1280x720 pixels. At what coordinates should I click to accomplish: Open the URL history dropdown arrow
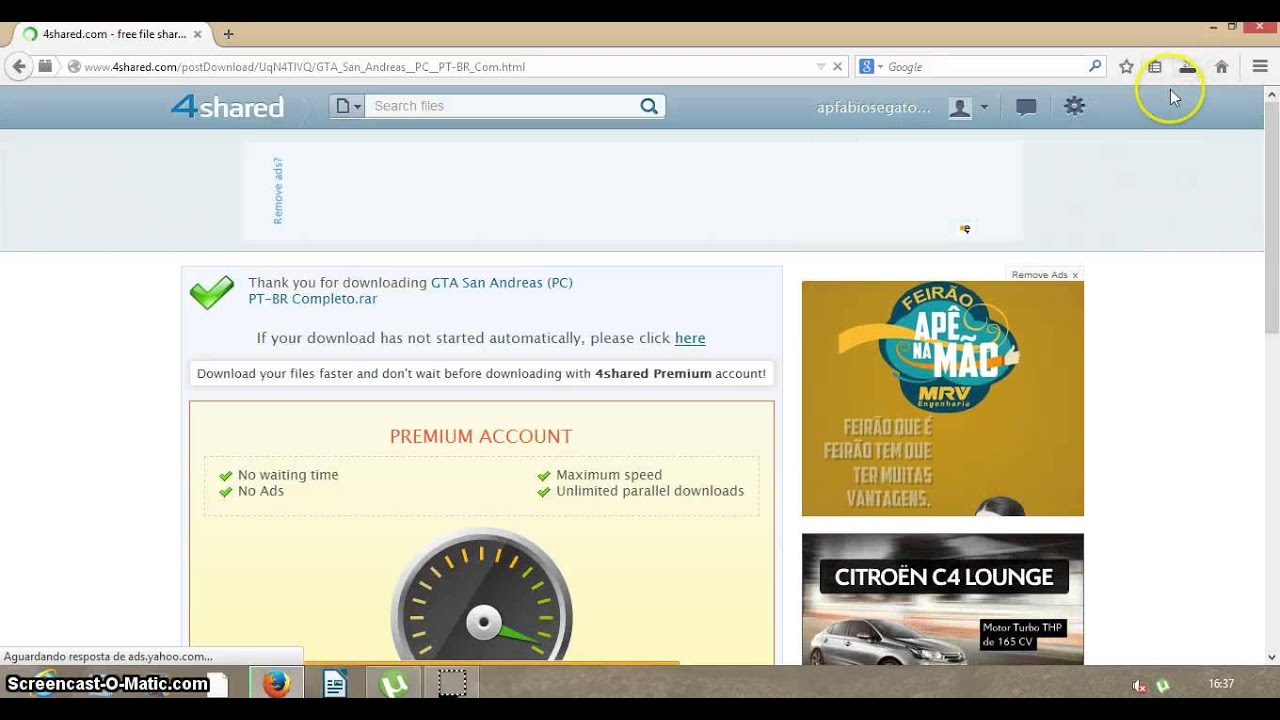click(x=821, y=67)
